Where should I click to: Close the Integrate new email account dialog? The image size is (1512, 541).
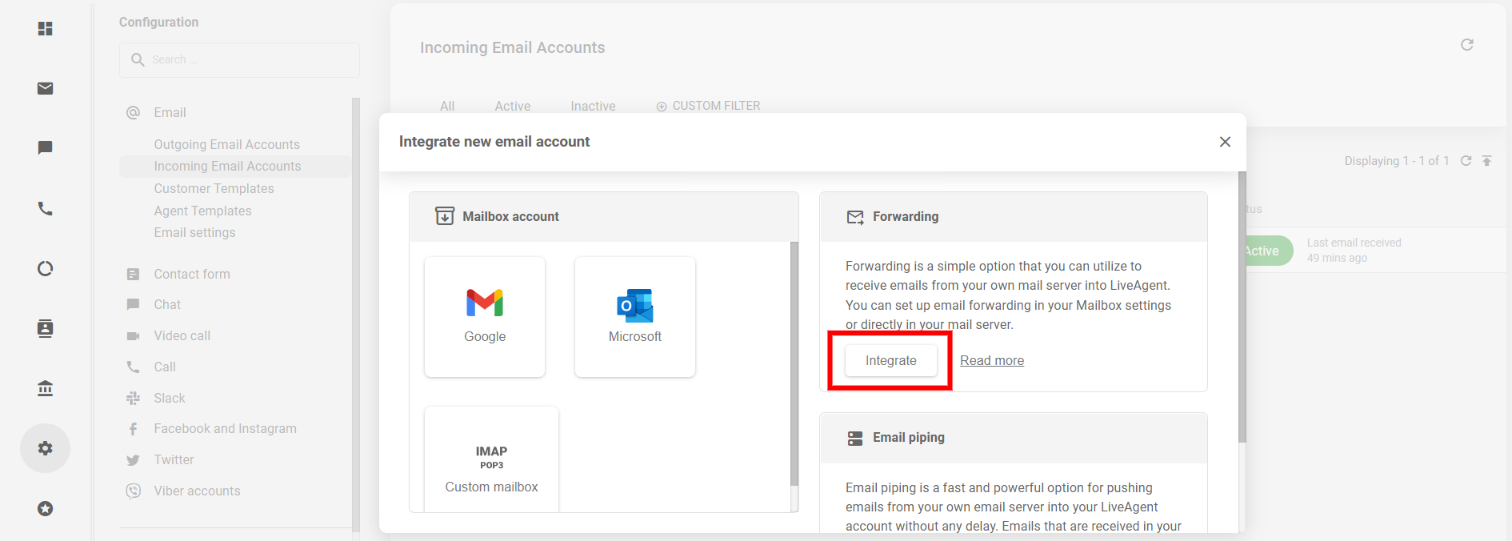(x=1225, y=142)
